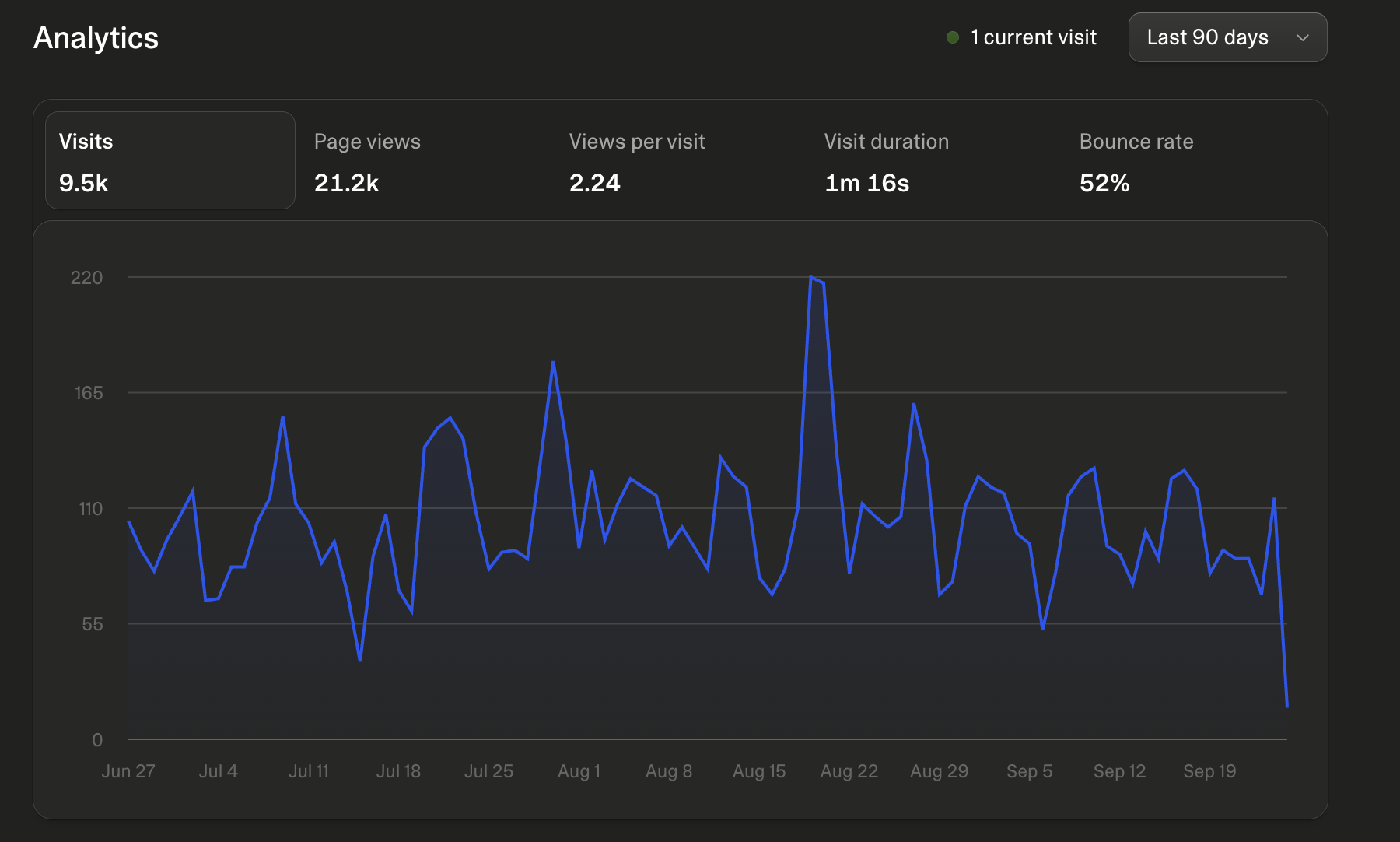Image resolution: width=1400 pixels, height=842 pixels.
Task: Click the Aug 22 x-axis date label
Action: 849,771
